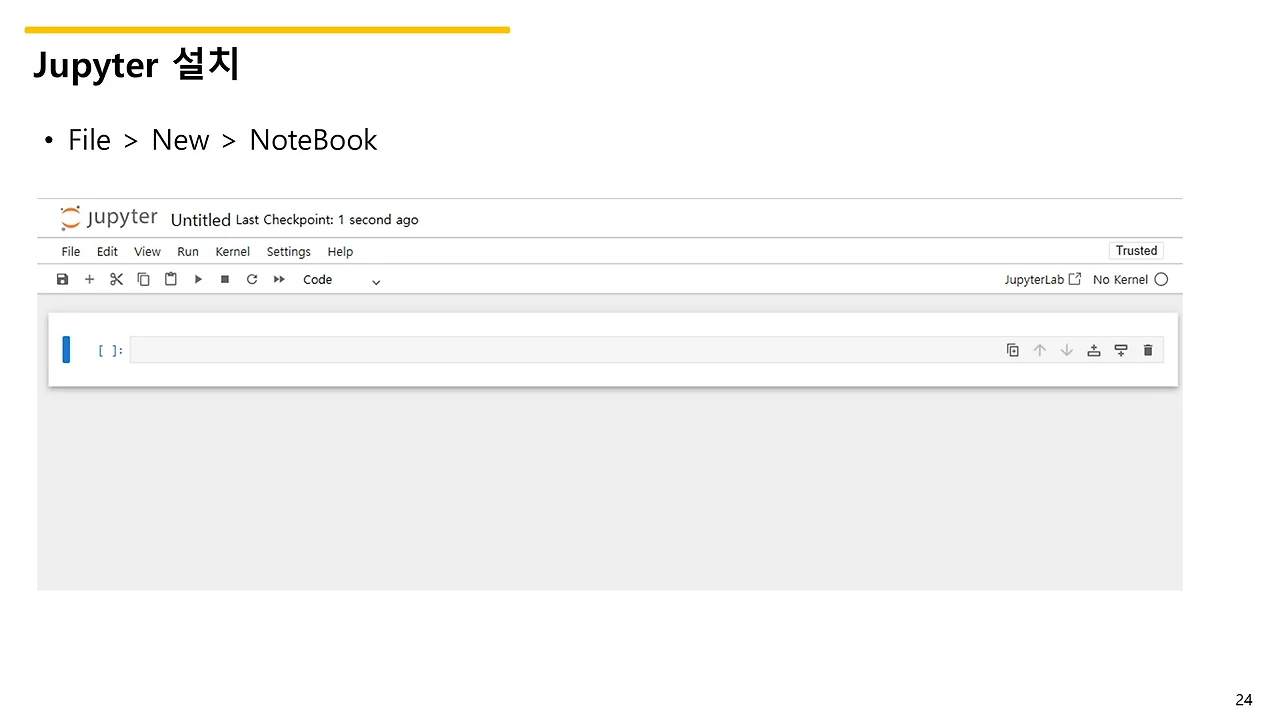Move the cell down with the arrow

tap(1067, 350)
